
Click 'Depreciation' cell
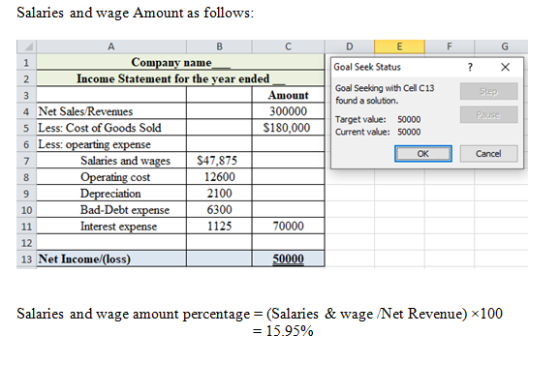point(111,193)
